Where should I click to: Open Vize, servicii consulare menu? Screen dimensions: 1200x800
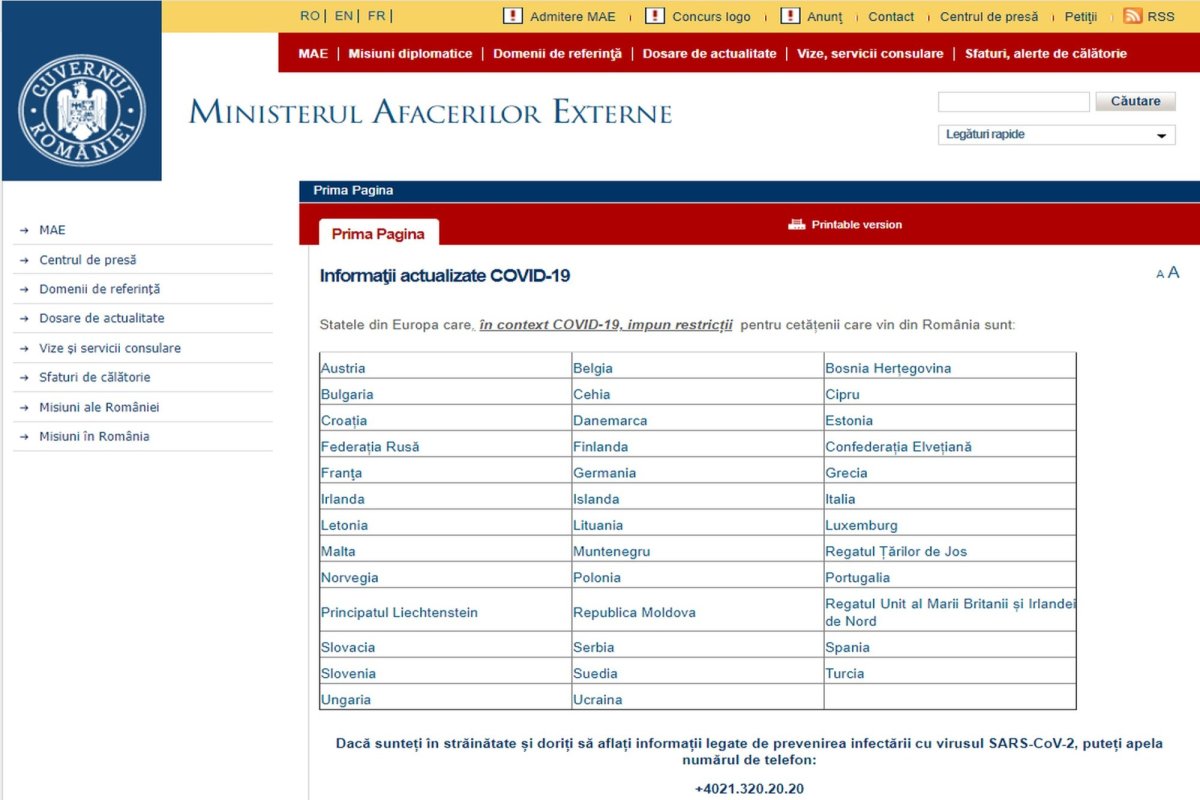pyautogui.click(x=869, y=54)
